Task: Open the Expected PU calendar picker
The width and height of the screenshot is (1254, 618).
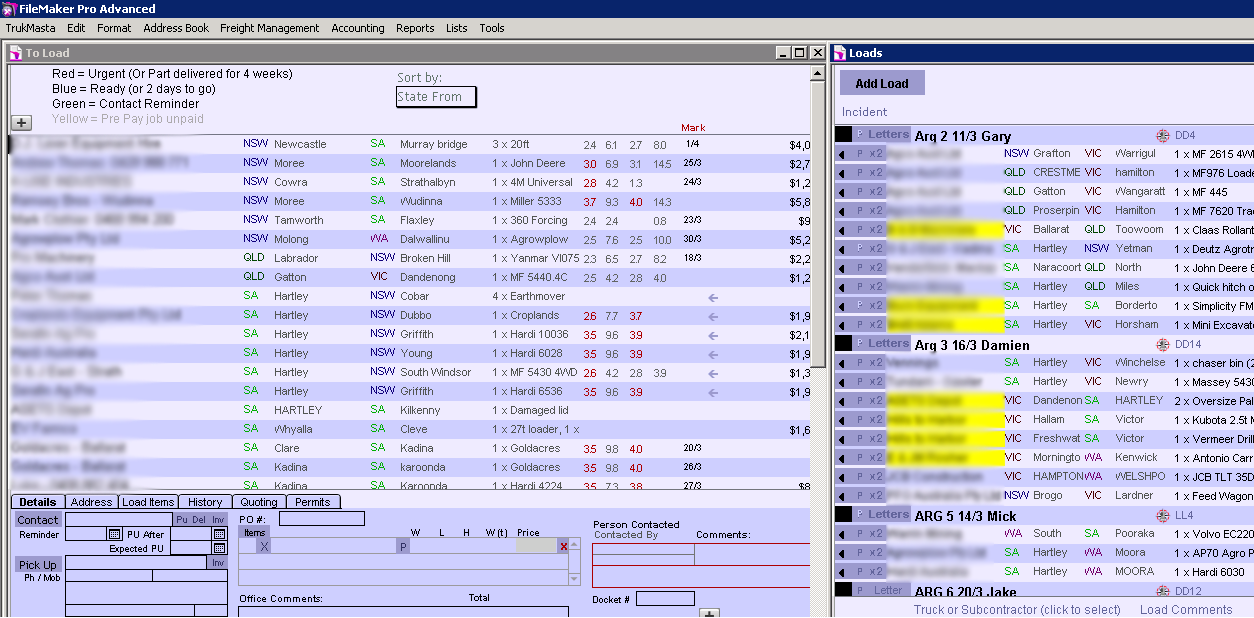Action: [219, 549]
